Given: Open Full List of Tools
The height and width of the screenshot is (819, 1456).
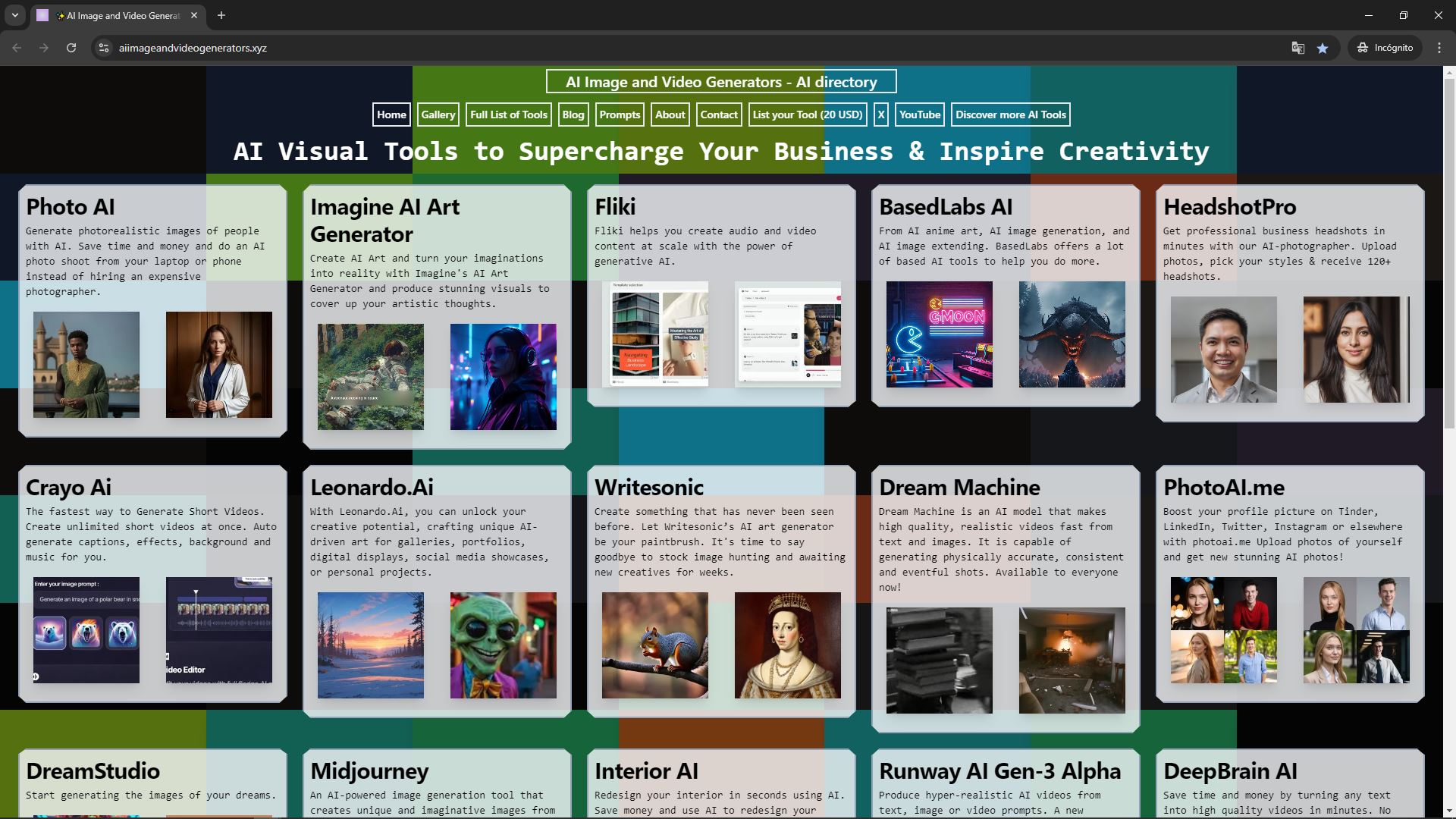Looking at the screenshot, I should 509,115.
